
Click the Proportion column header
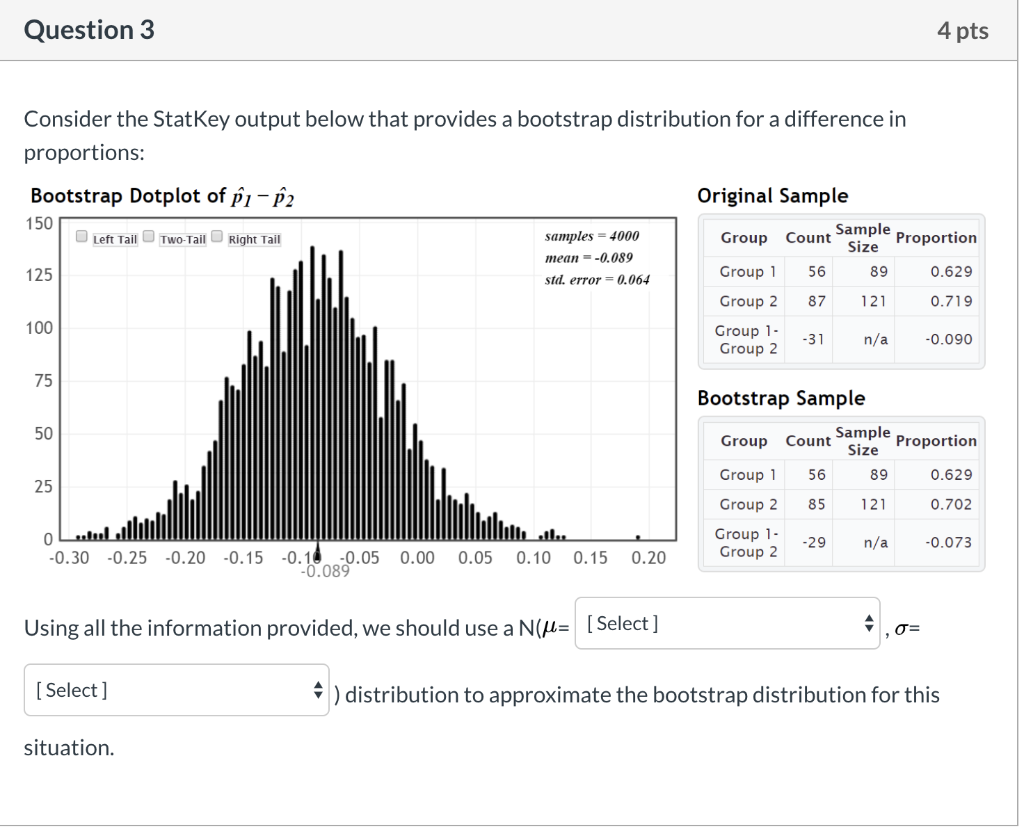tap(936, 237)
